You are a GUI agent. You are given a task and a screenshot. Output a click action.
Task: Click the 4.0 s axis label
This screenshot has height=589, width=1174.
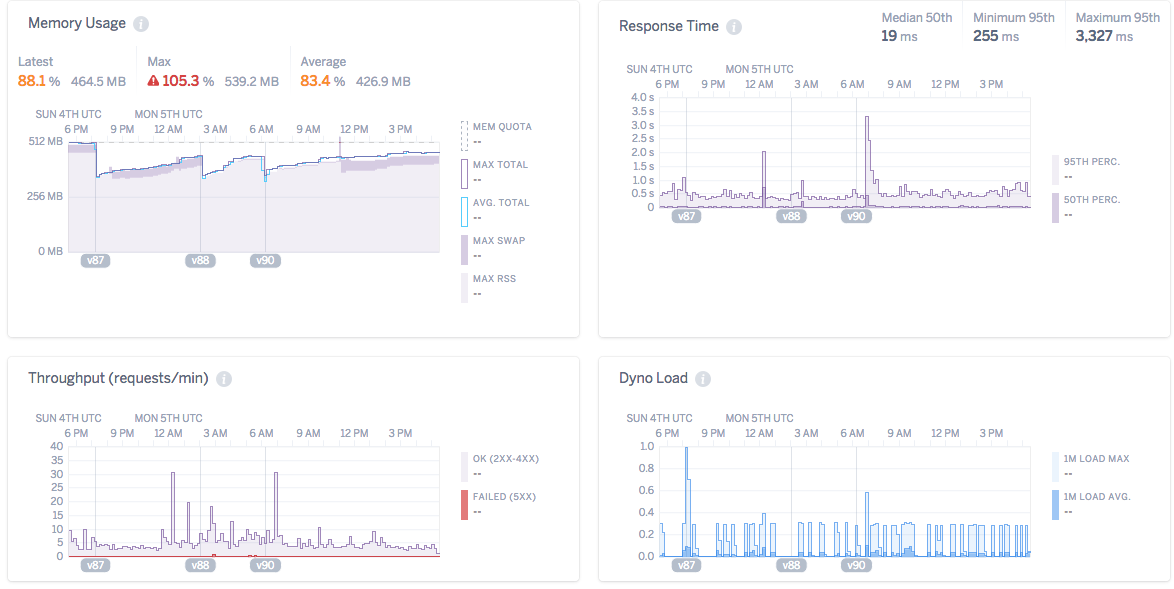[642, 97]
